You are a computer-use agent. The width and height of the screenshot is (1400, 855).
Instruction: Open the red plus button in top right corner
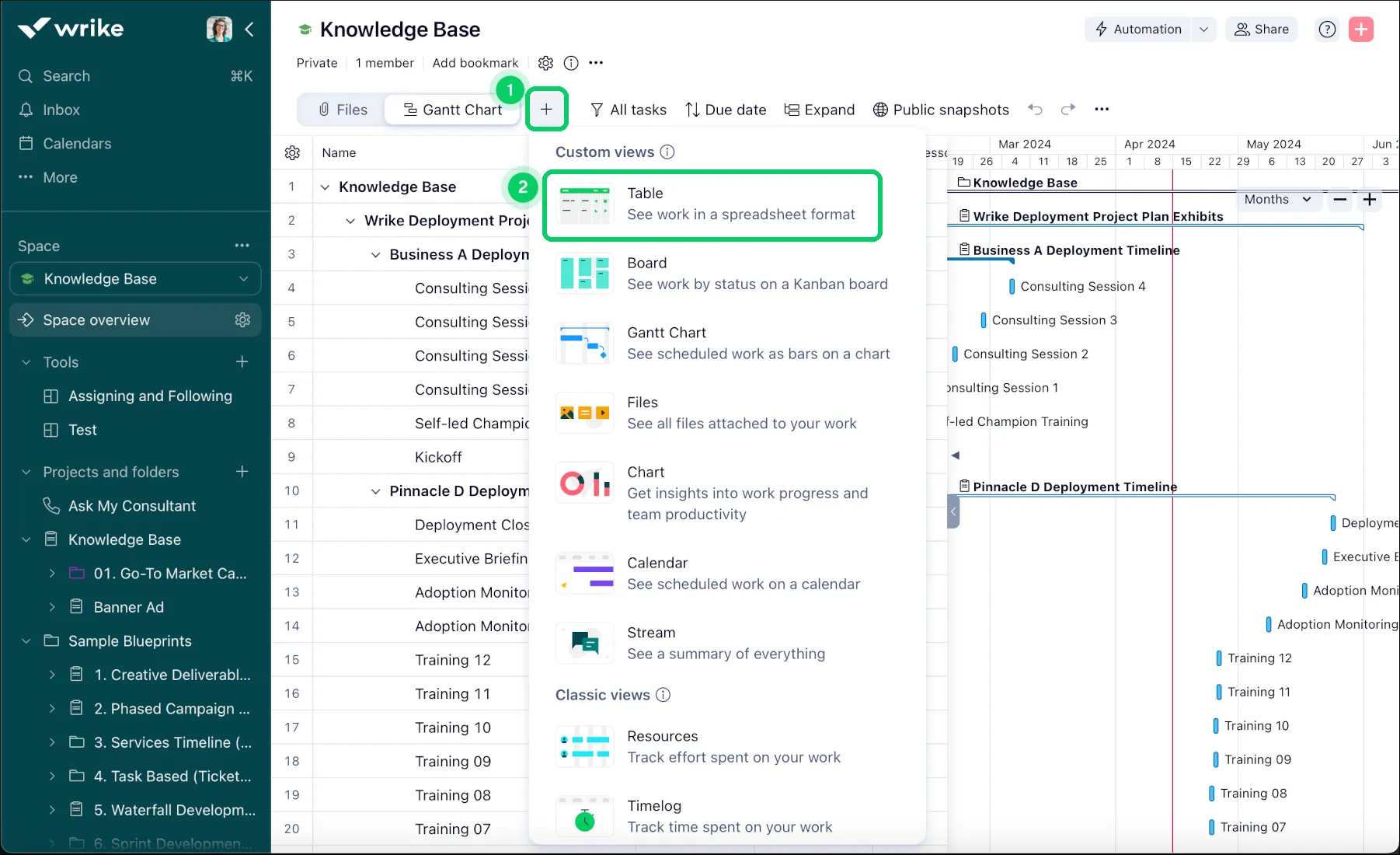[1360, 29]
